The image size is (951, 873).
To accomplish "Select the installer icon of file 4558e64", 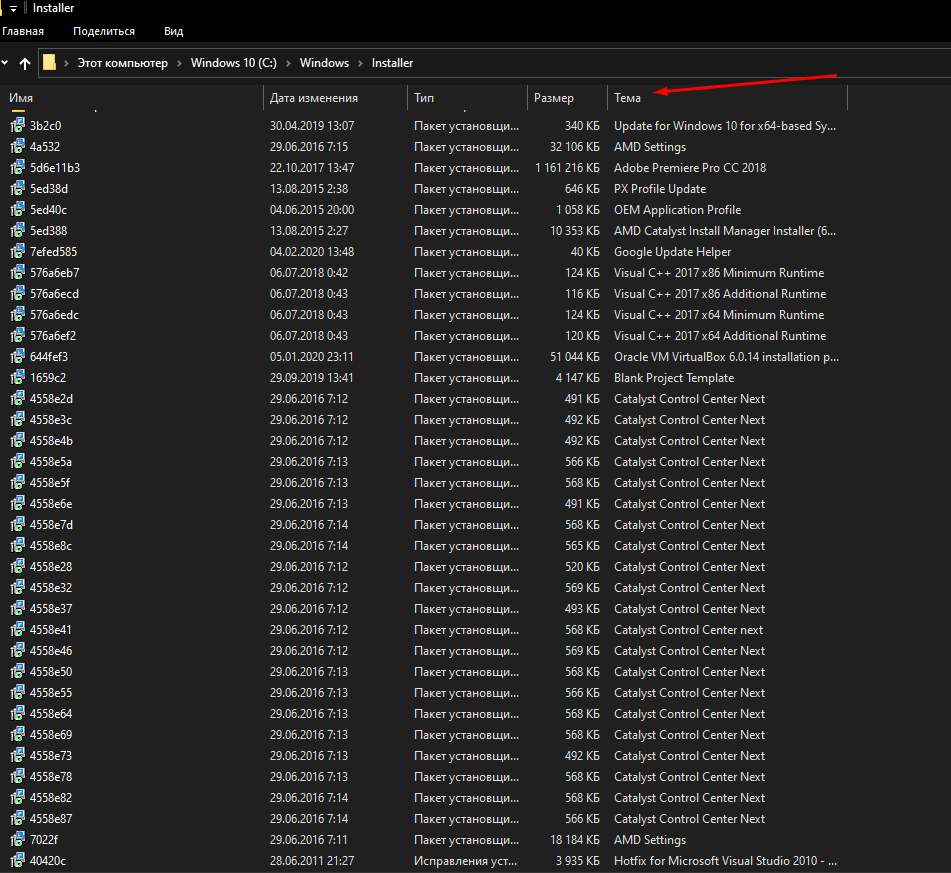I will 18,713.
